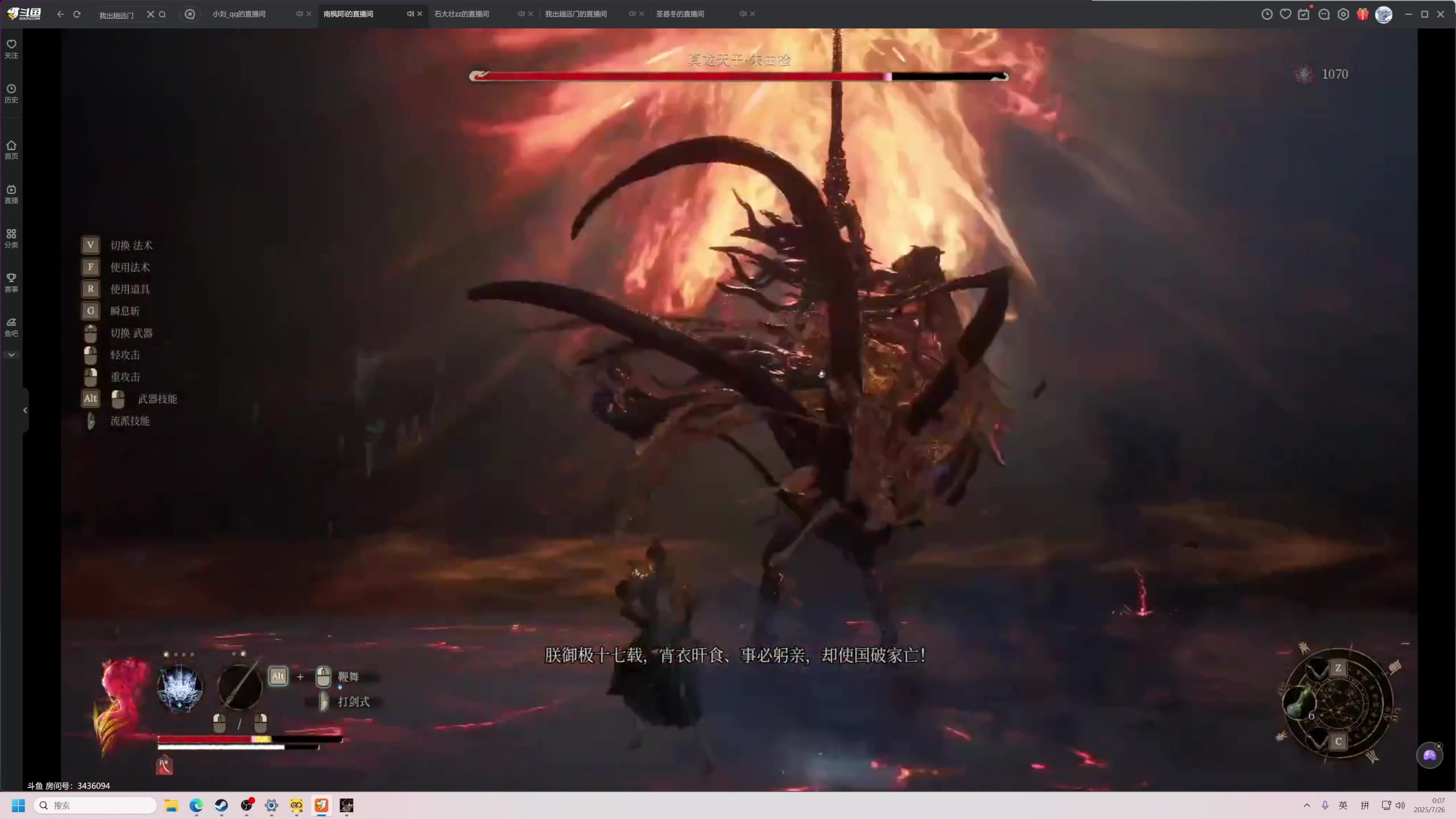Close the 南枫阿i的直播间 tab
The image size is (1456, 819).
tap(420, 14)
